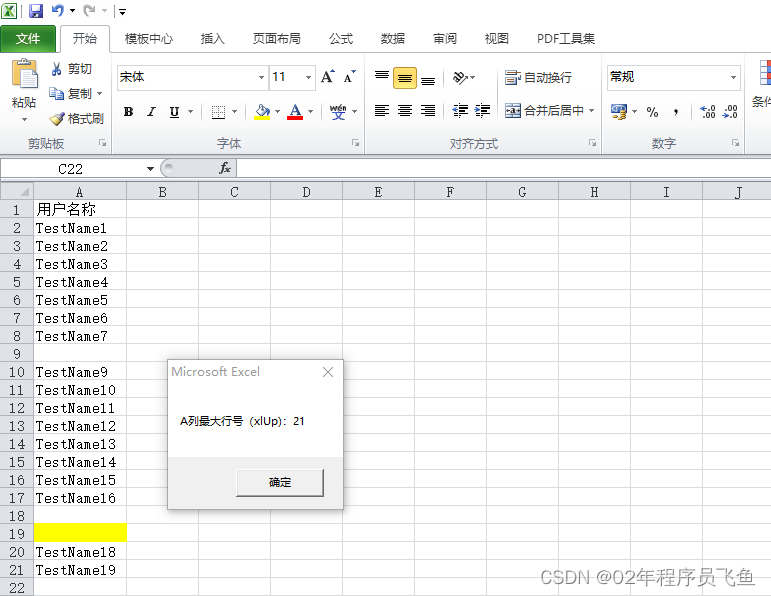Switch to the 页面布局 tab
This screenshot has width=771, height=596.
point(276,39)
